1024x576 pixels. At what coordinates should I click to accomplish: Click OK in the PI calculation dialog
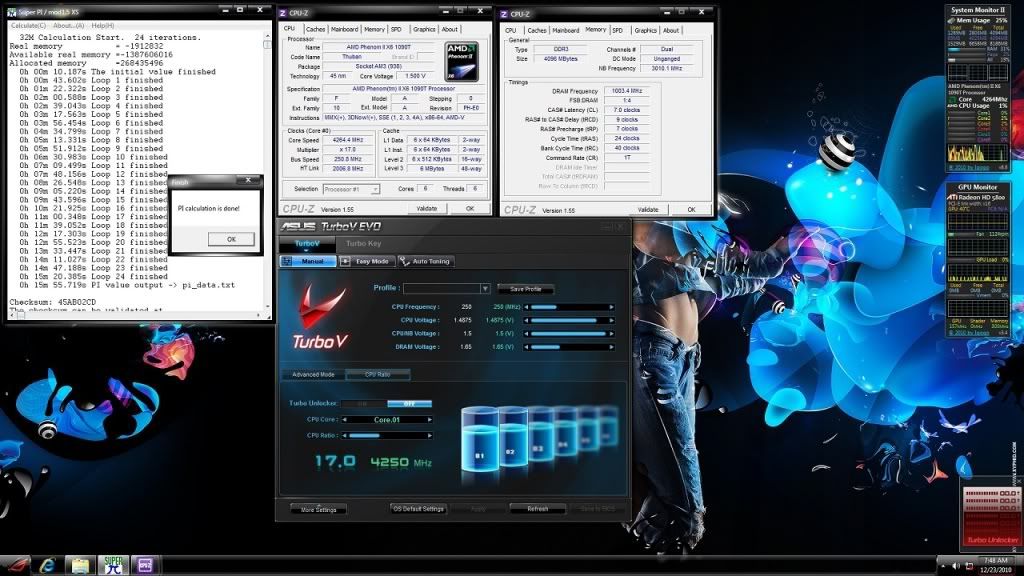tap(231, 239)
